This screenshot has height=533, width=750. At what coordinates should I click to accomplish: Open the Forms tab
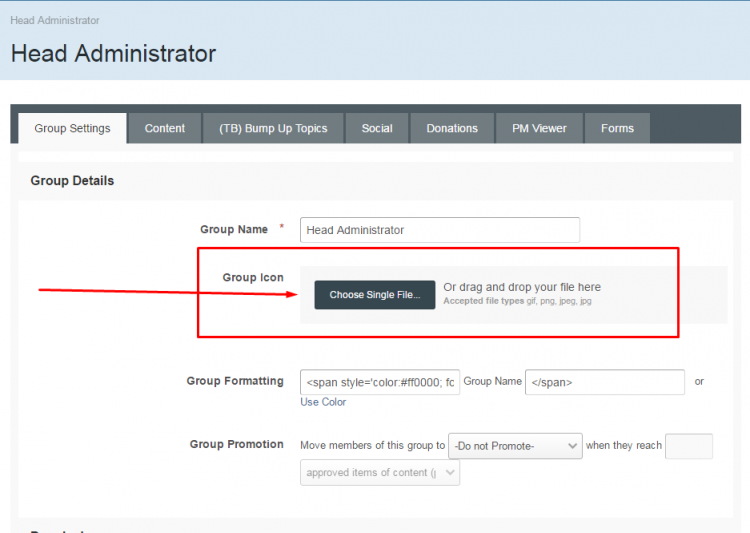[x=617, y=128]
